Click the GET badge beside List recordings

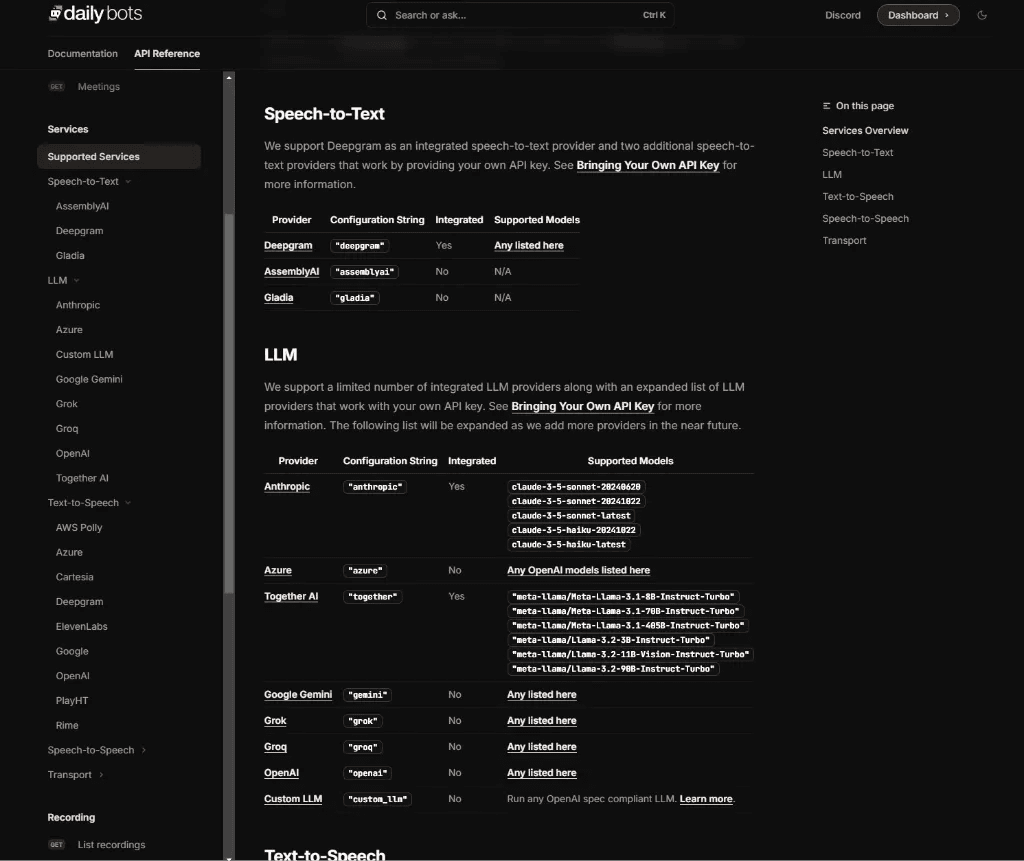pos(57,845)
